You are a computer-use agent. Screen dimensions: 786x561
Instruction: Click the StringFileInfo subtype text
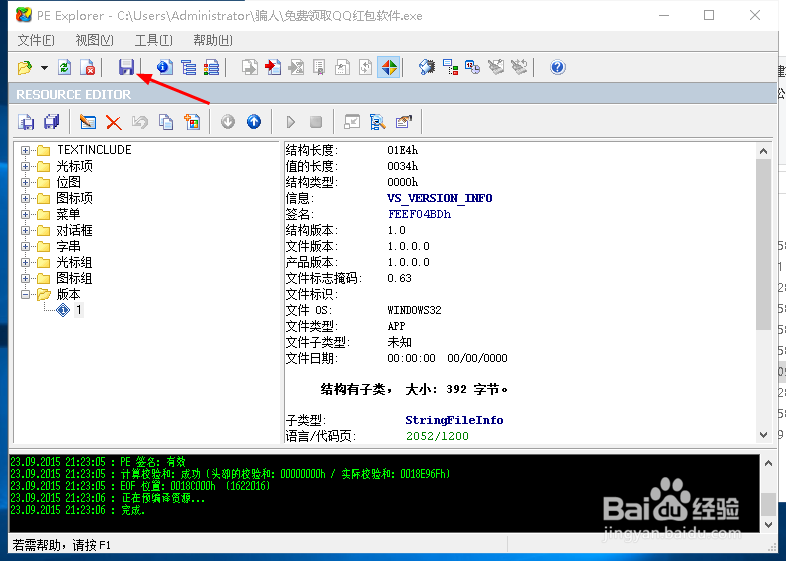pos(454,420)
